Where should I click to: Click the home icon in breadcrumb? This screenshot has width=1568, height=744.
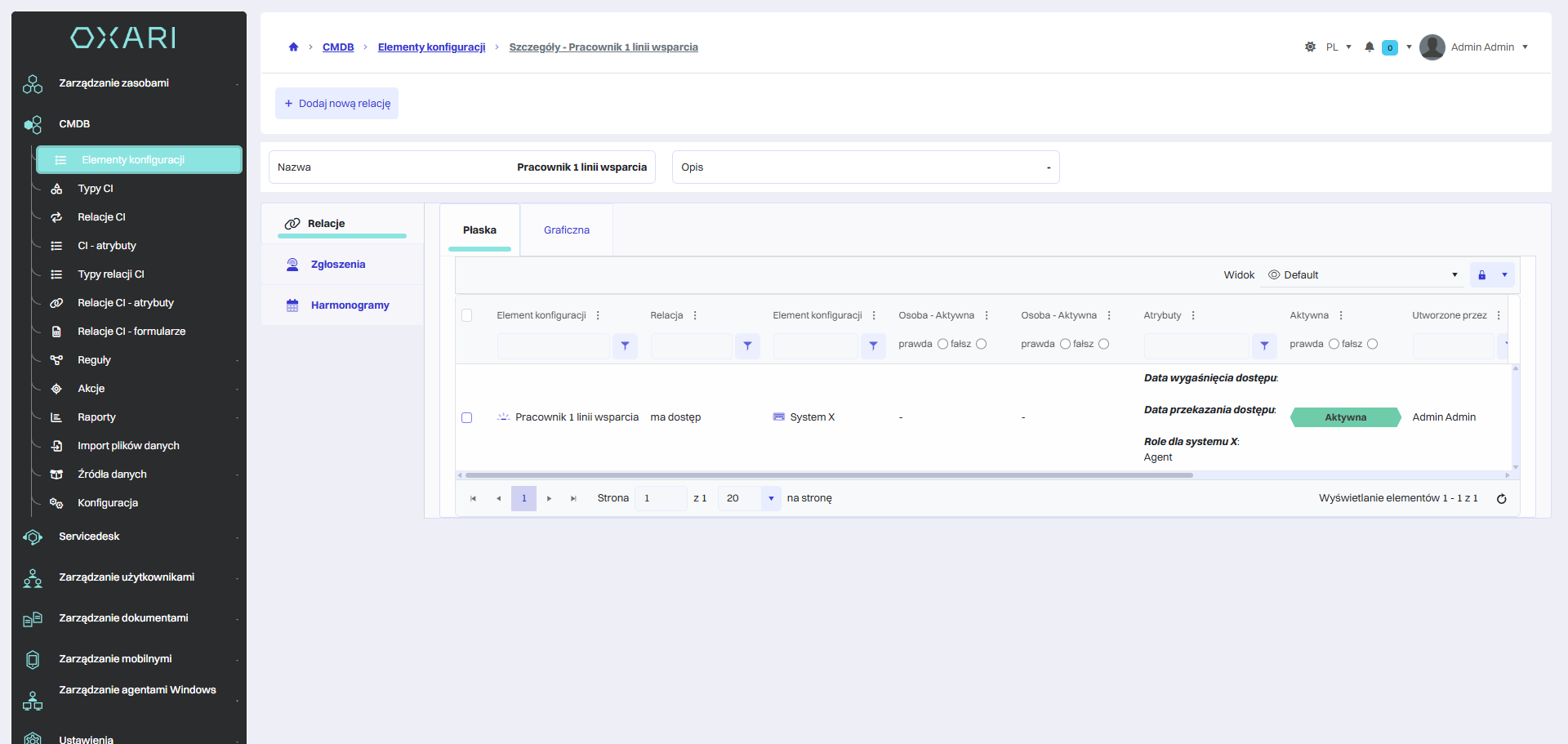click(293, 47)
